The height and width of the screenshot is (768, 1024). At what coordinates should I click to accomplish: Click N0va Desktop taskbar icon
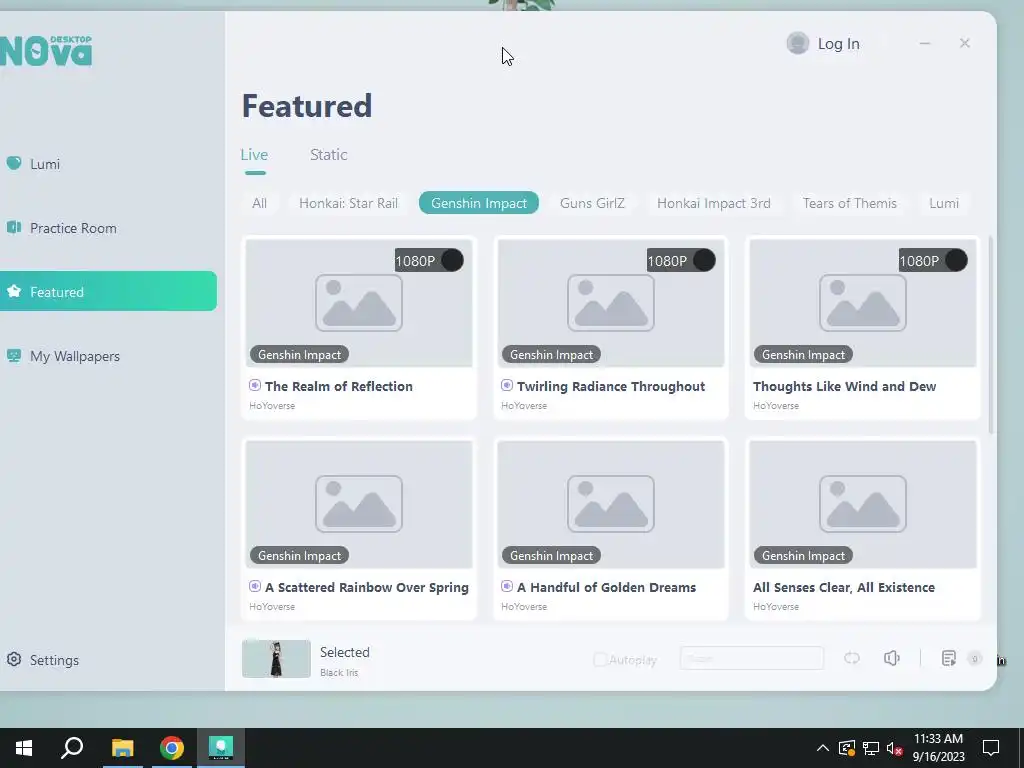[x=221, y=748]
